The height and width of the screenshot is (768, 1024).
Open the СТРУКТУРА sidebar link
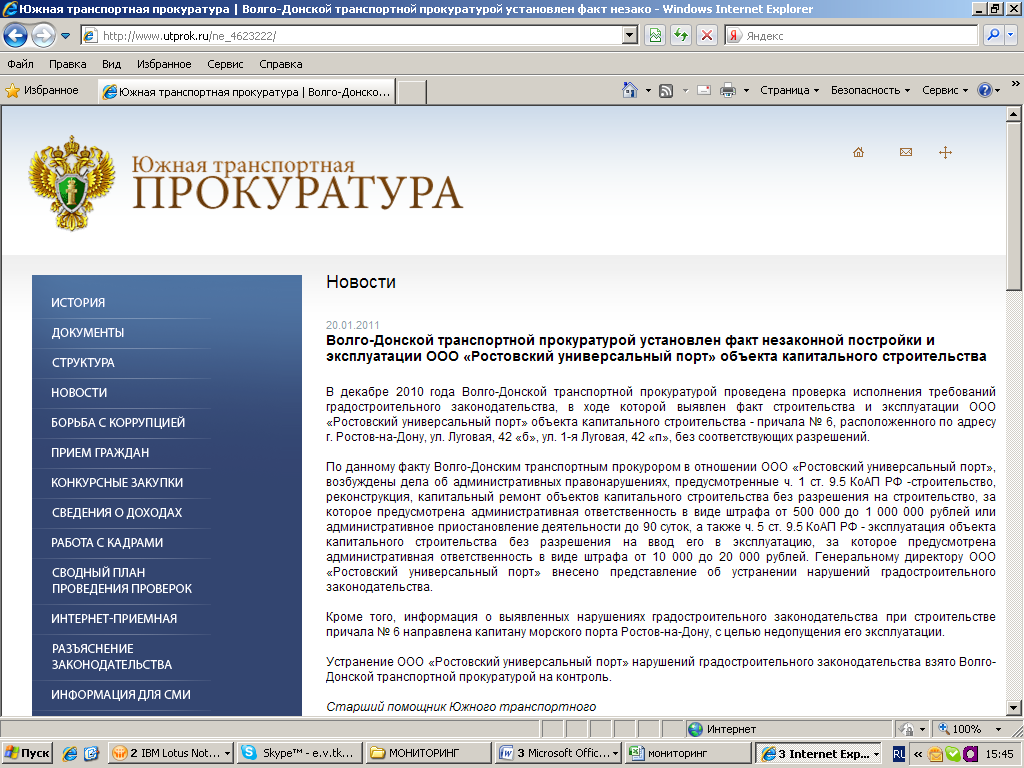(x=83, y=363)
